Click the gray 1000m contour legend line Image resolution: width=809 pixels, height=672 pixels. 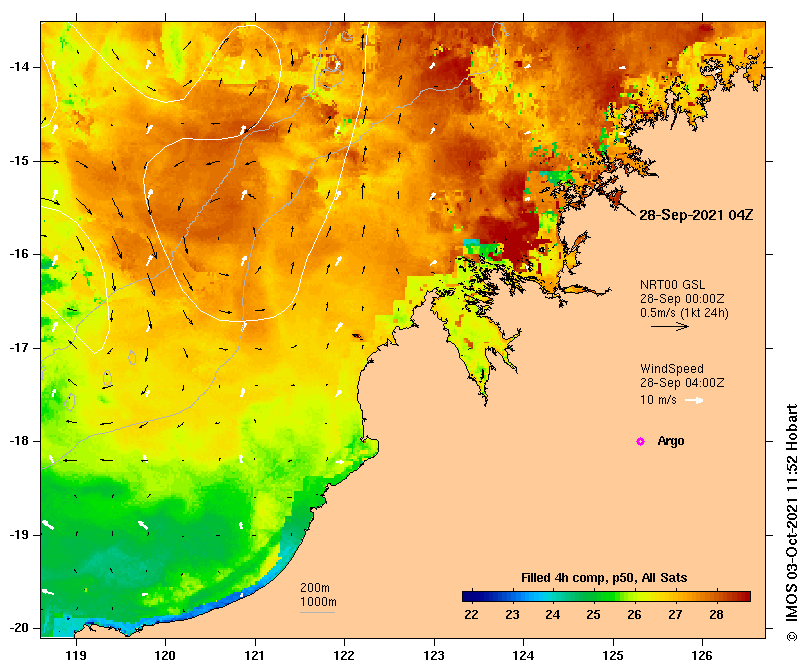coord(317,613)
